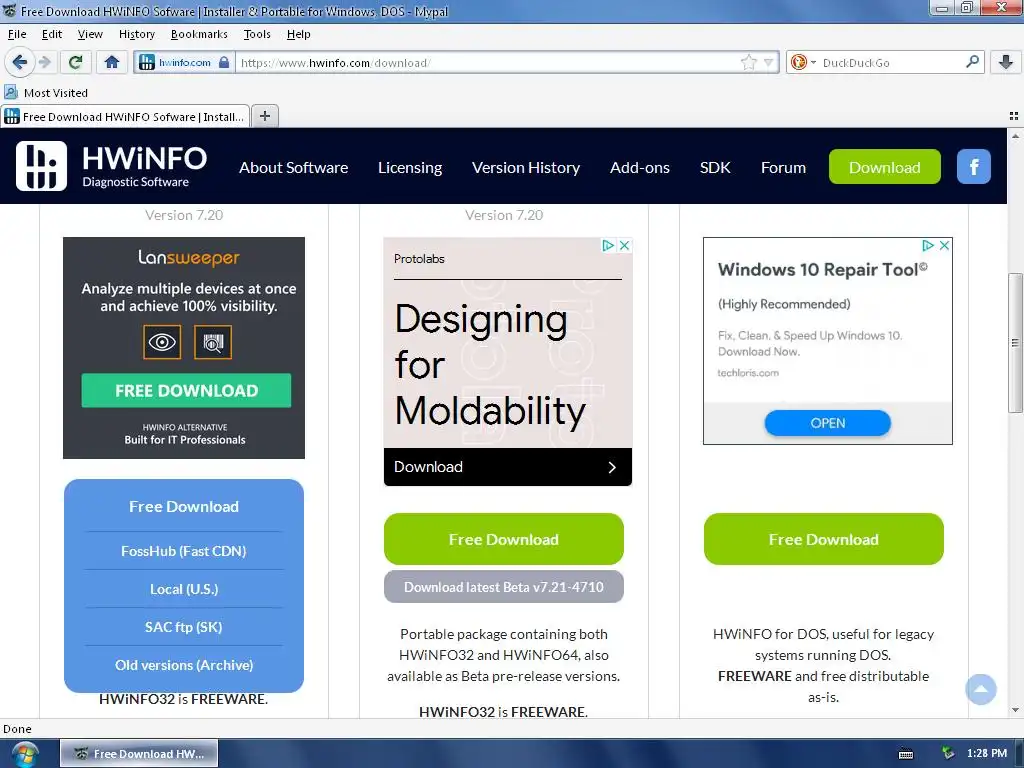Image resolution: width=1024 pixels, height=768 pixels.
Task: Open the Windows Start orb
Action: pos(25,754)
